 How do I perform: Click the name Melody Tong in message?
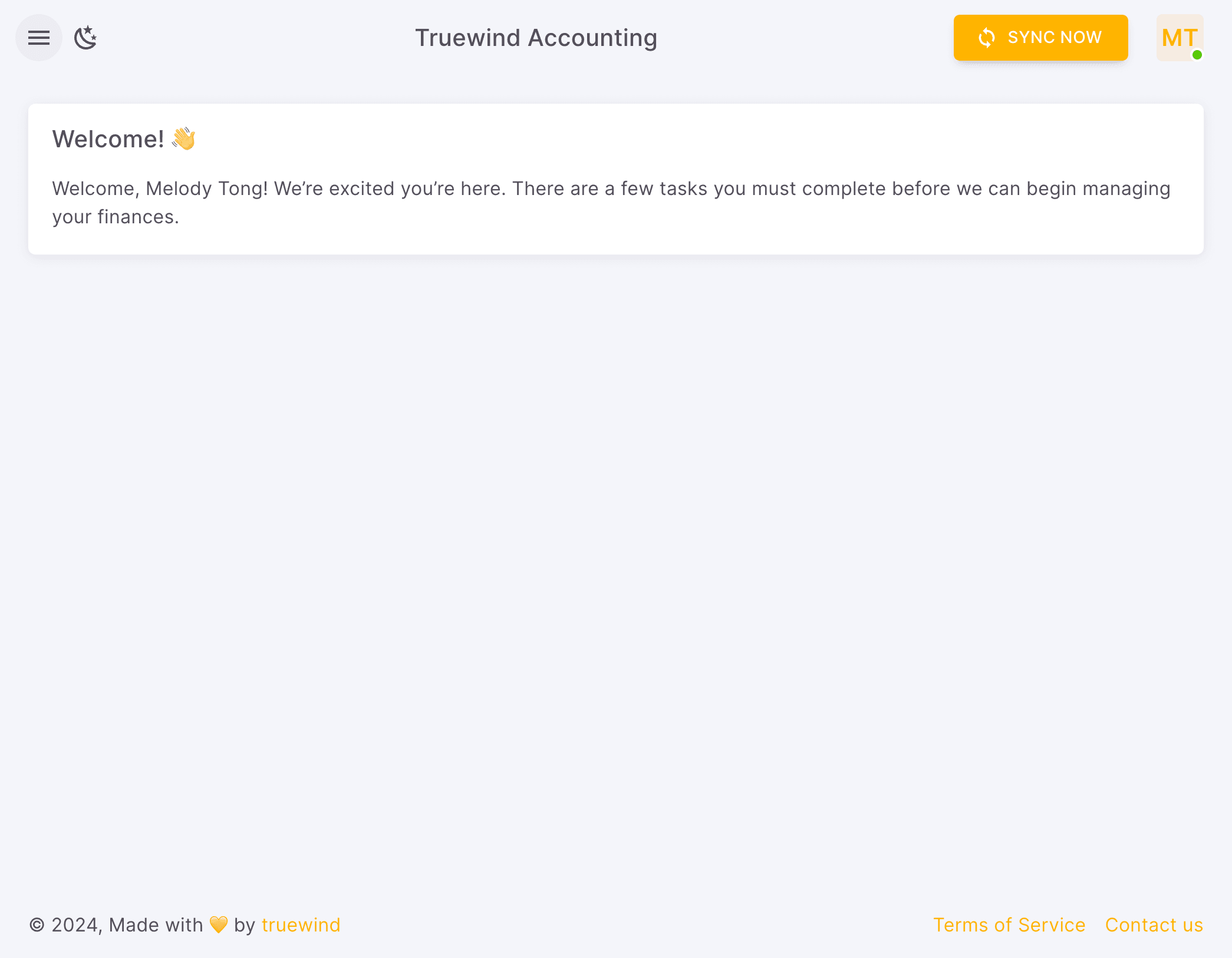tap(204, 189)
